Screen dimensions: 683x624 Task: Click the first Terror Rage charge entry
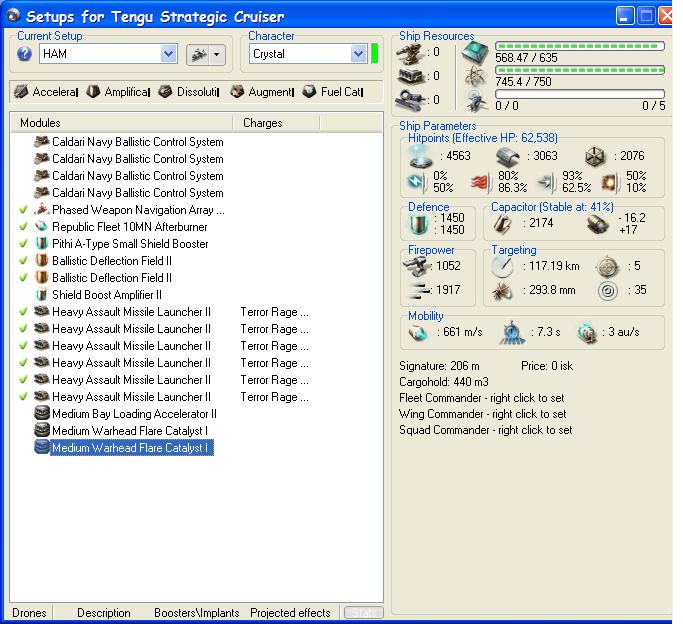point(274,312)
